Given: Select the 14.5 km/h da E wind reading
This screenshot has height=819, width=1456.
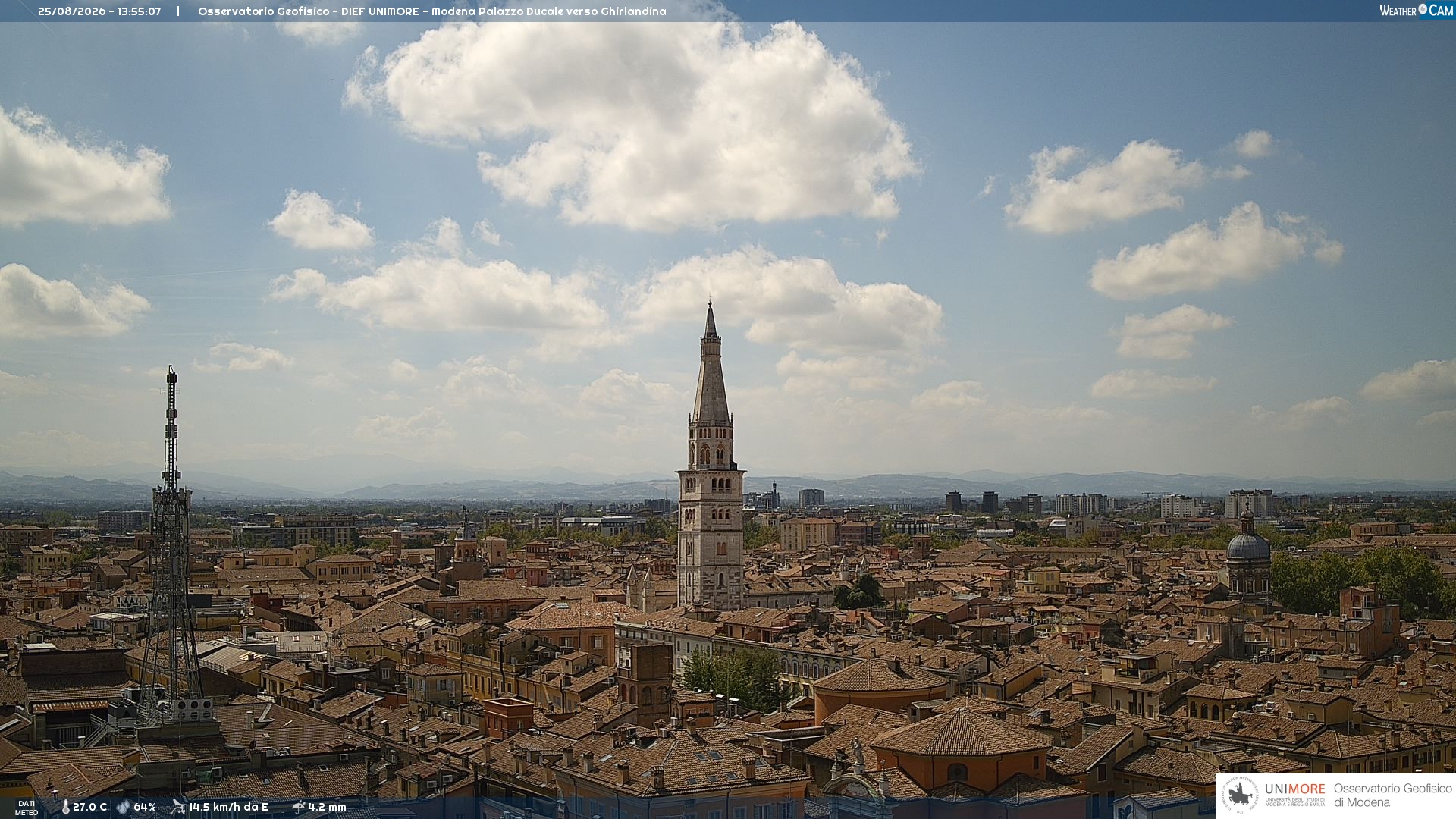Looking at the screenshot, I should tap(228, 807).
